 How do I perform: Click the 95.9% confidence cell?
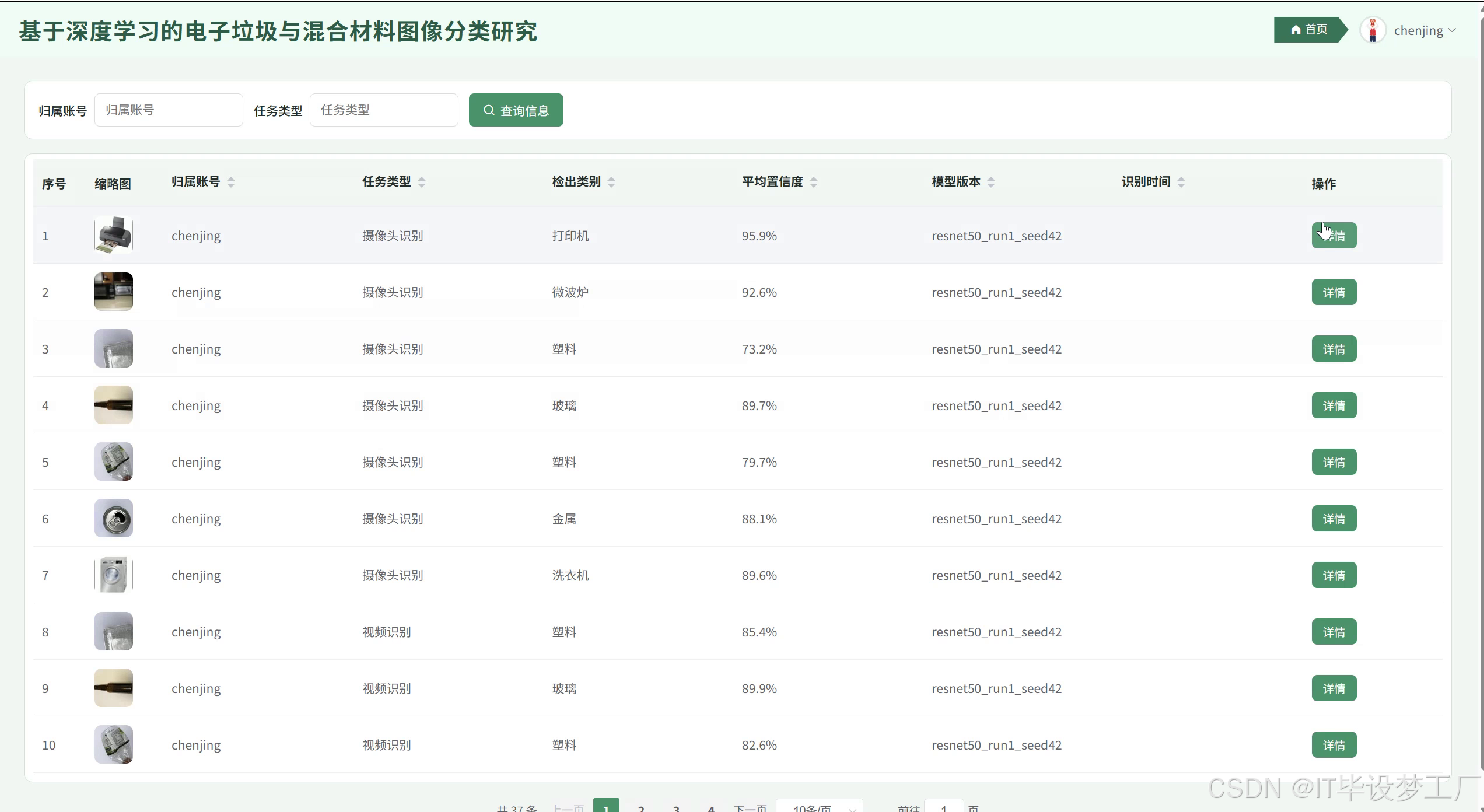point(759,236)
